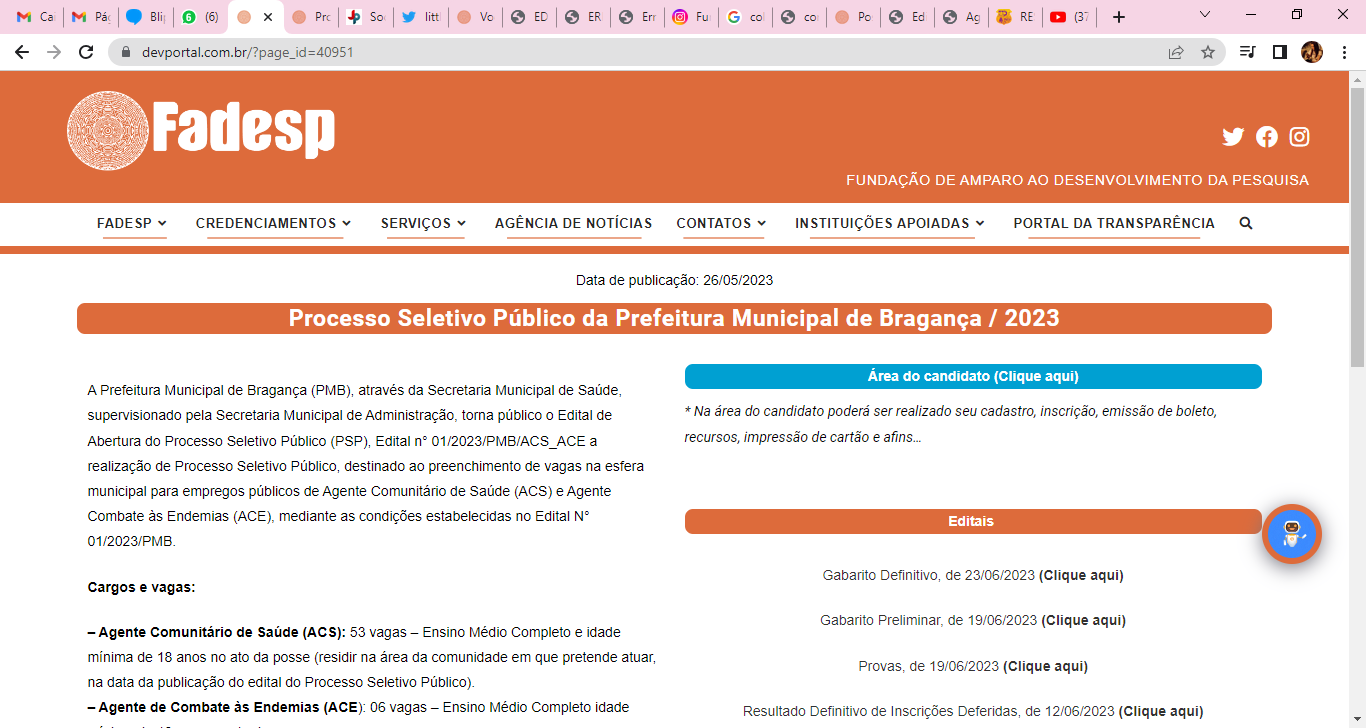The image size is (1366, 728).
Task: Expand the Credenciamentos menu
Action: pos(274,223)
